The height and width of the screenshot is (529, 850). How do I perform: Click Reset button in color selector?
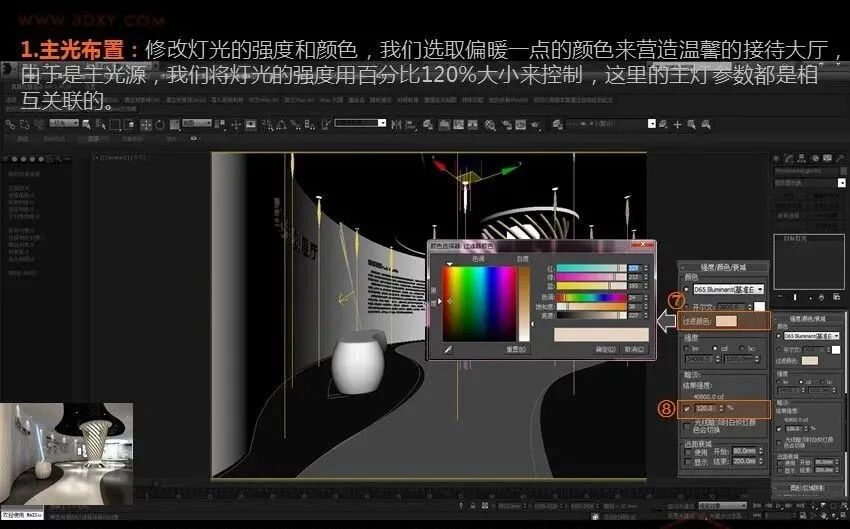tap(517, 350)
